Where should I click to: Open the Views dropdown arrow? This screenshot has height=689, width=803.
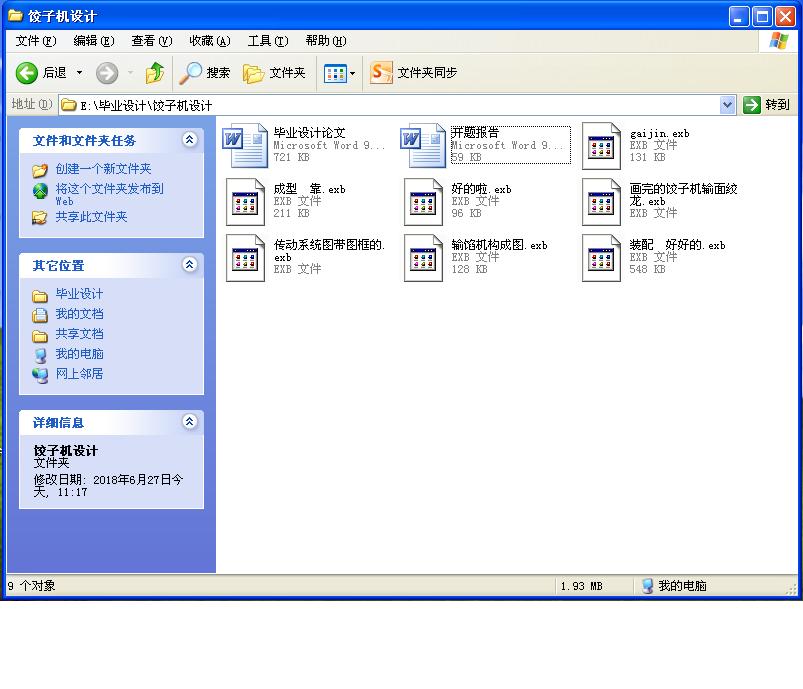coord(352,73)
